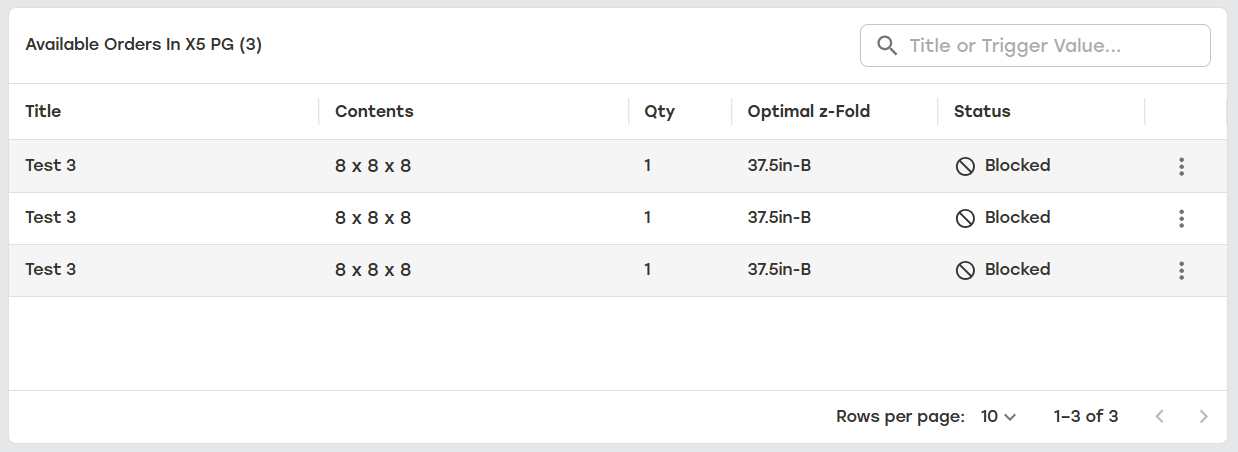1238x452 pixels.
Task: Sort by the Contents column header
Action: (x=374, y=111)
